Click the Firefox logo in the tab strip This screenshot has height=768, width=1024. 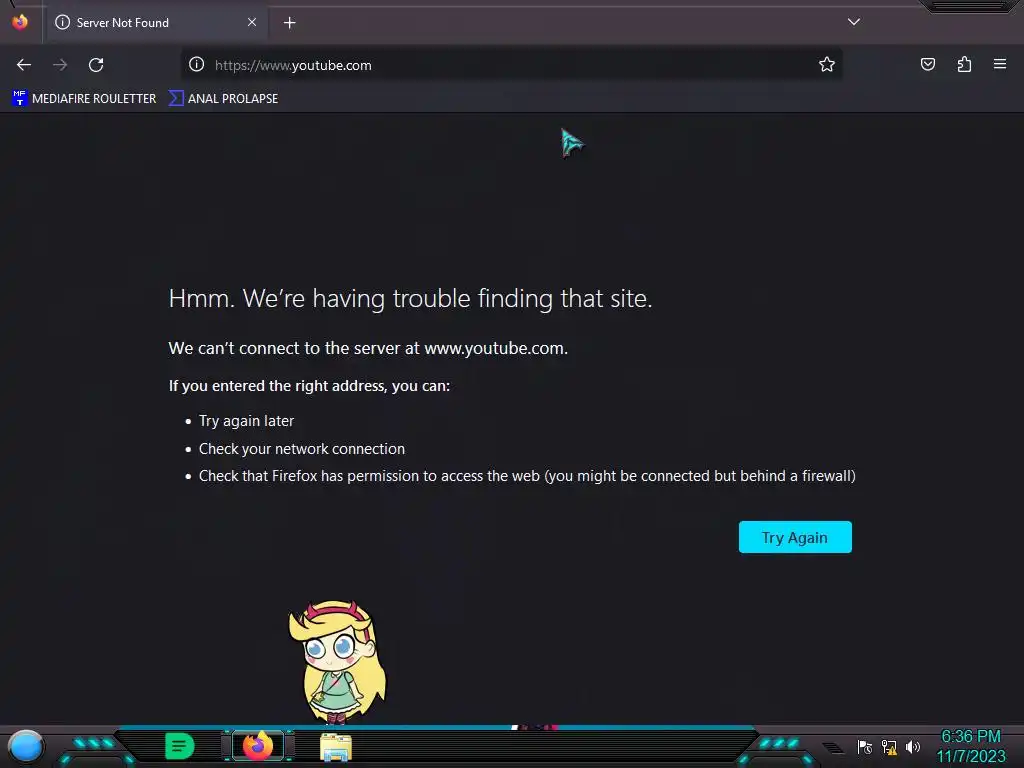[x=20, y=22]
